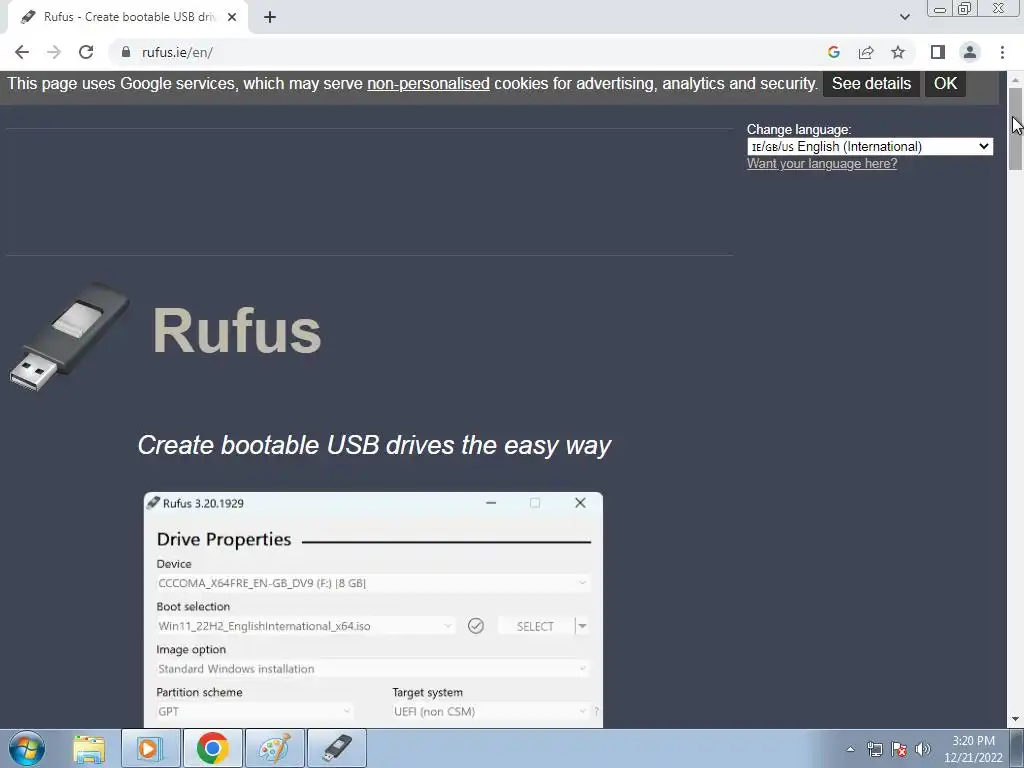The image size is (1024, 768).
Task: Click the Target system UEFI dropdown
Action: coord(491,711)
